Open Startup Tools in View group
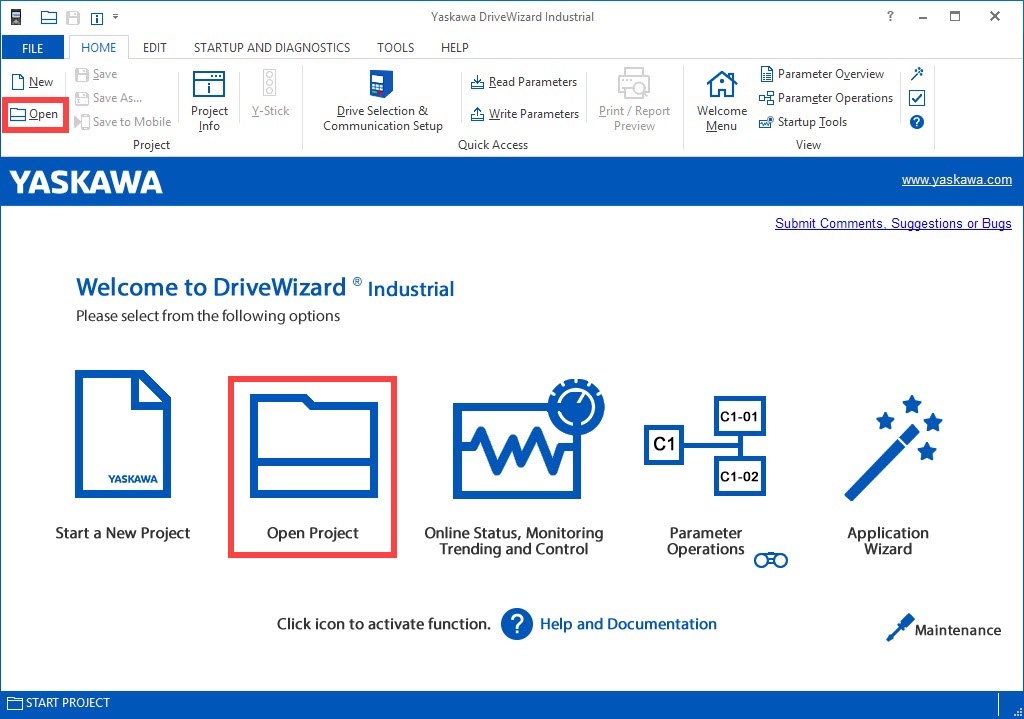 [803, 122]
